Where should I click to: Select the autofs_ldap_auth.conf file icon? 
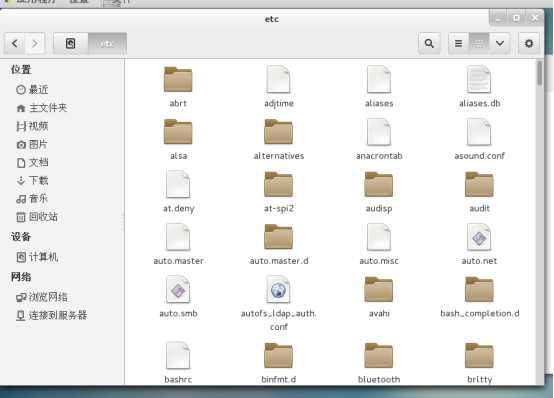[278, 289]
